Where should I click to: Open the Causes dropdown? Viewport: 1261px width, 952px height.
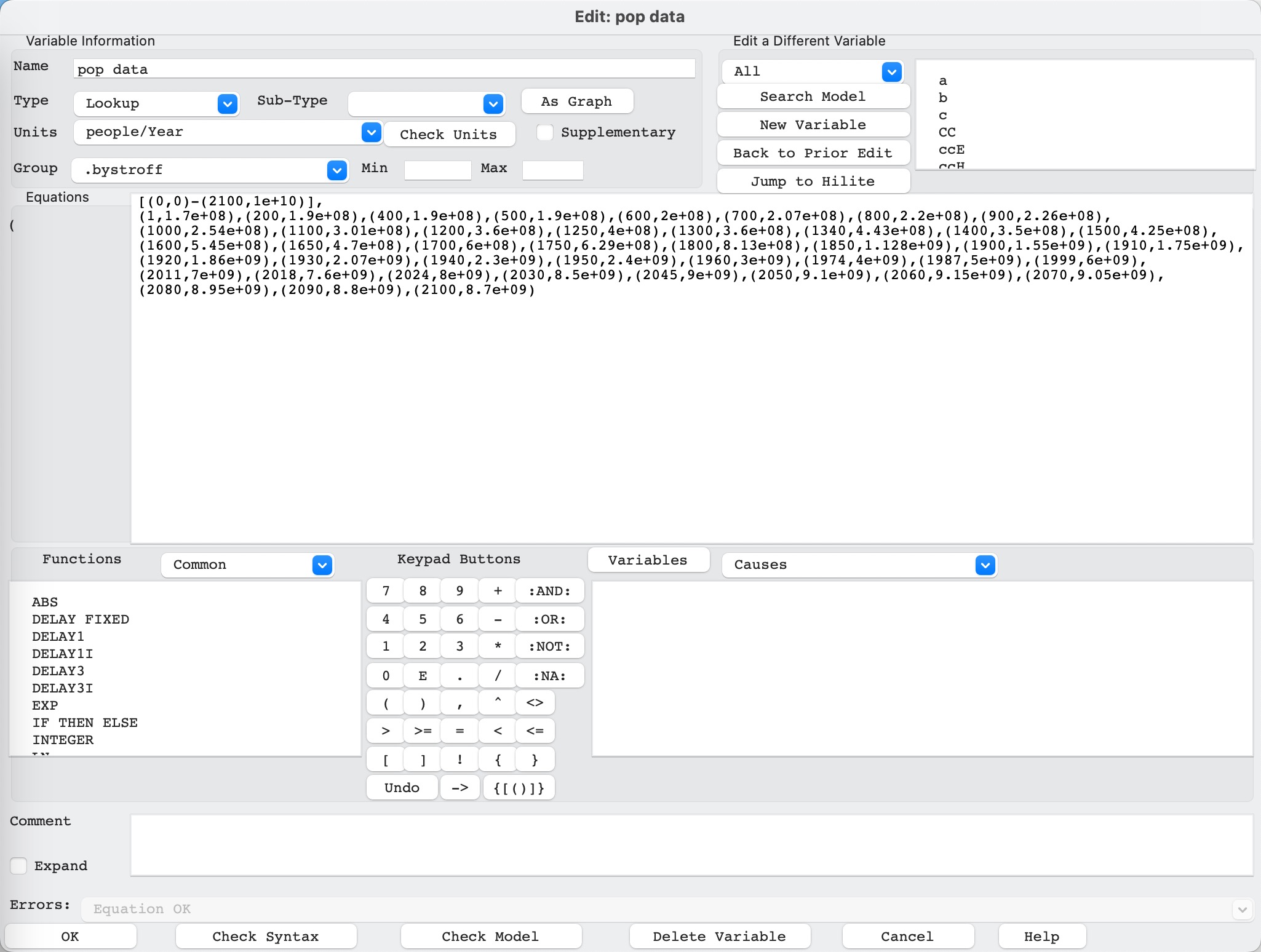(859, 565)
